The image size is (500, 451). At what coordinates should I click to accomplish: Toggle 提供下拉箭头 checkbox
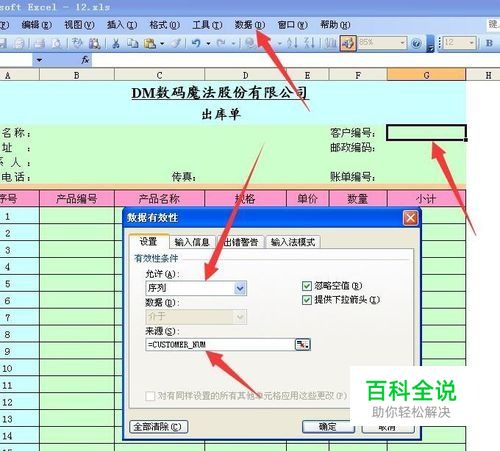306,300
